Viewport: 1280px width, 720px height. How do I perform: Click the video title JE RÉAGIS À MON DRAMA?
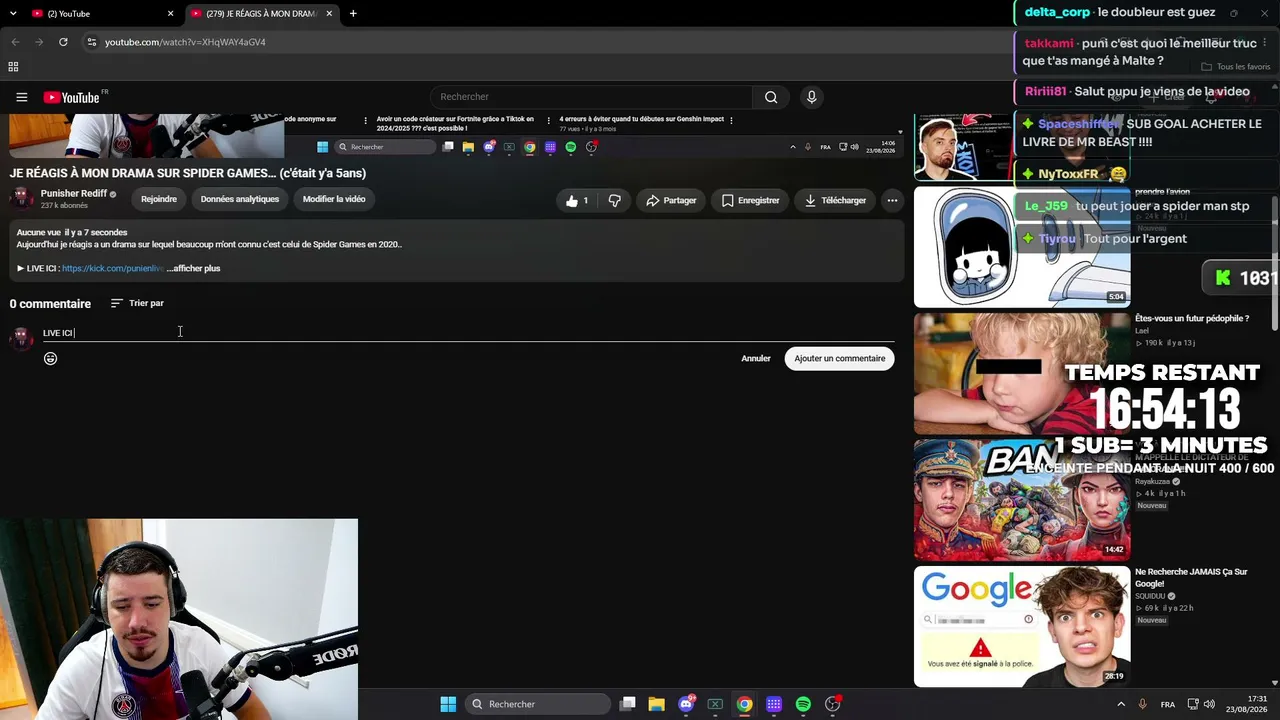tap(188, 173)
